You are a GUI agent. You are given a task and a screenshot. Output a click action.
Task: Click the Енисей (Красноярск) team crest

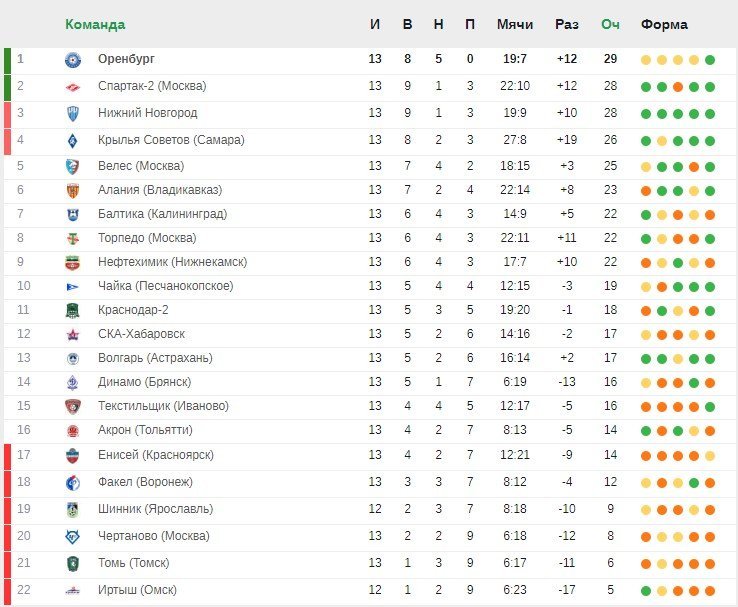pyautogui.click(x=72, y=455)
